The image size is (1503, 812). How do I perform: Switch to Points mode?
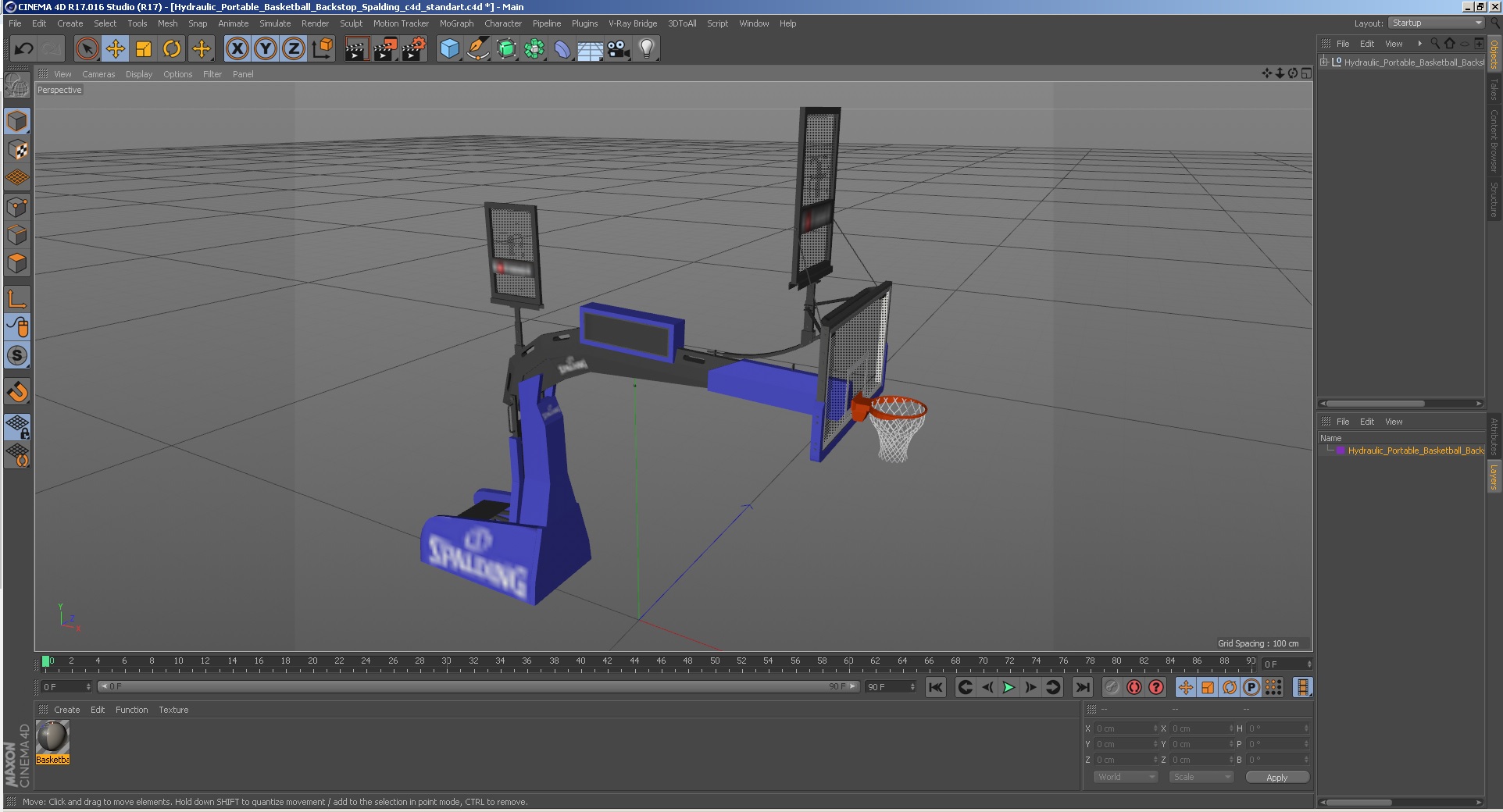pos(17,207)
